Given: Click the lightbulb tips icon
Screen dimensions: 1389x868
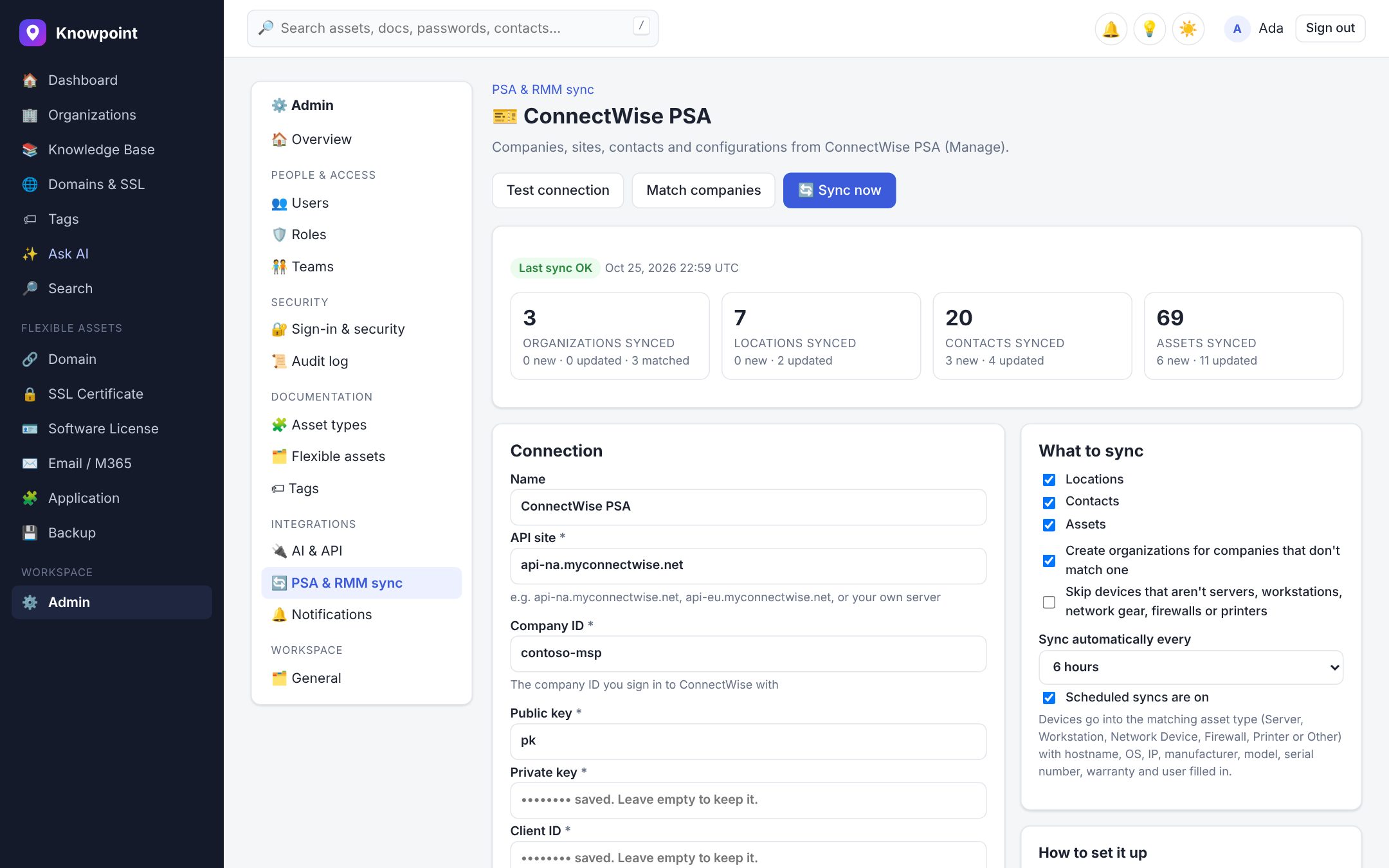Looking at the screenshot, I should pos(1149,29).
